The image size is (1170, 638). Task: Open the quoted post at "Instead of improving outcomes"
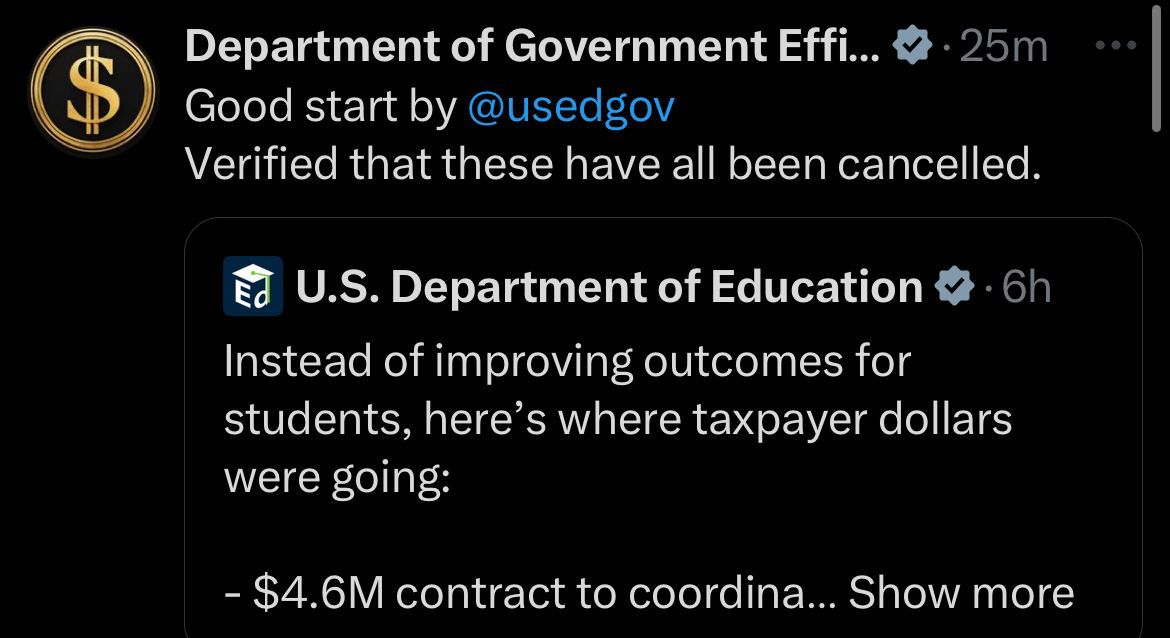567,361
